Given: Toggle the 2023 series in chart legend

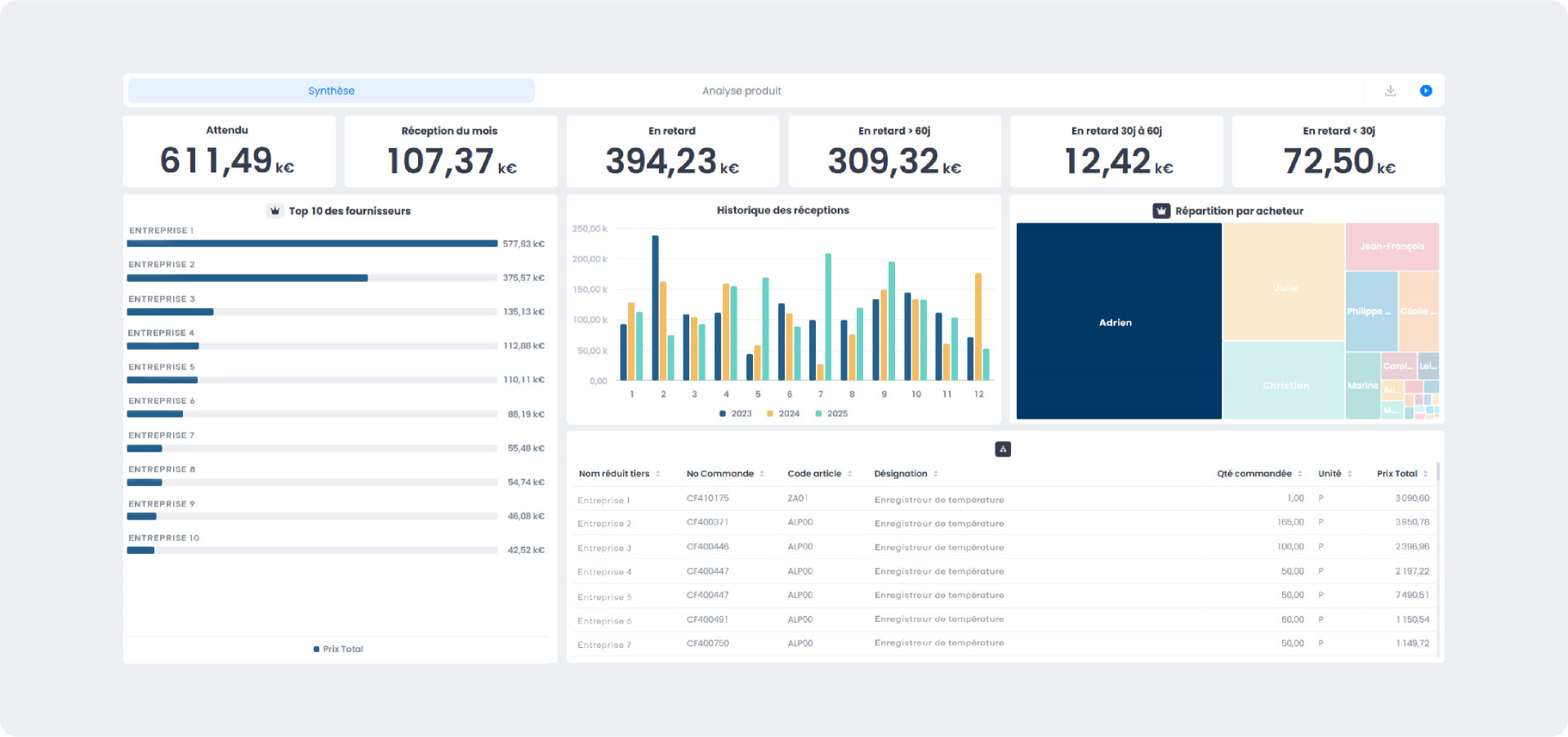Looking at the screenshot, I should [735, 413].
